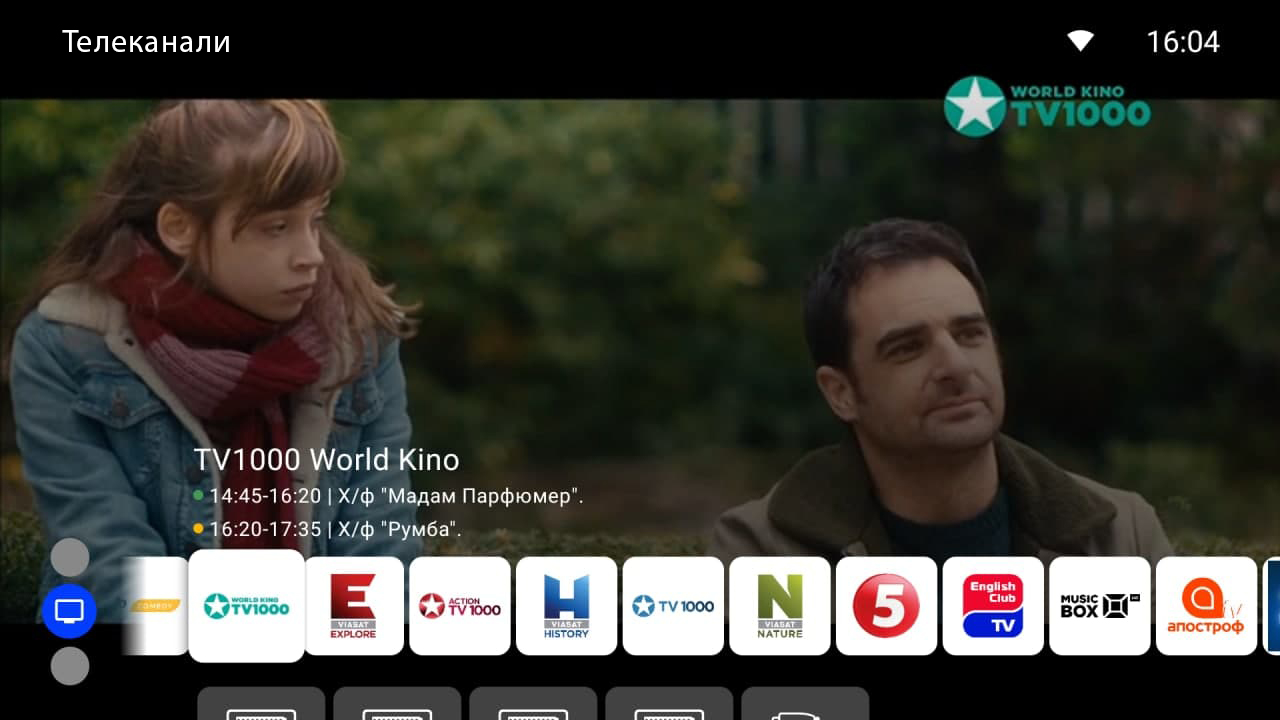Open the Viasat Explore channel
1280x720 pixels.
[353, 606]
